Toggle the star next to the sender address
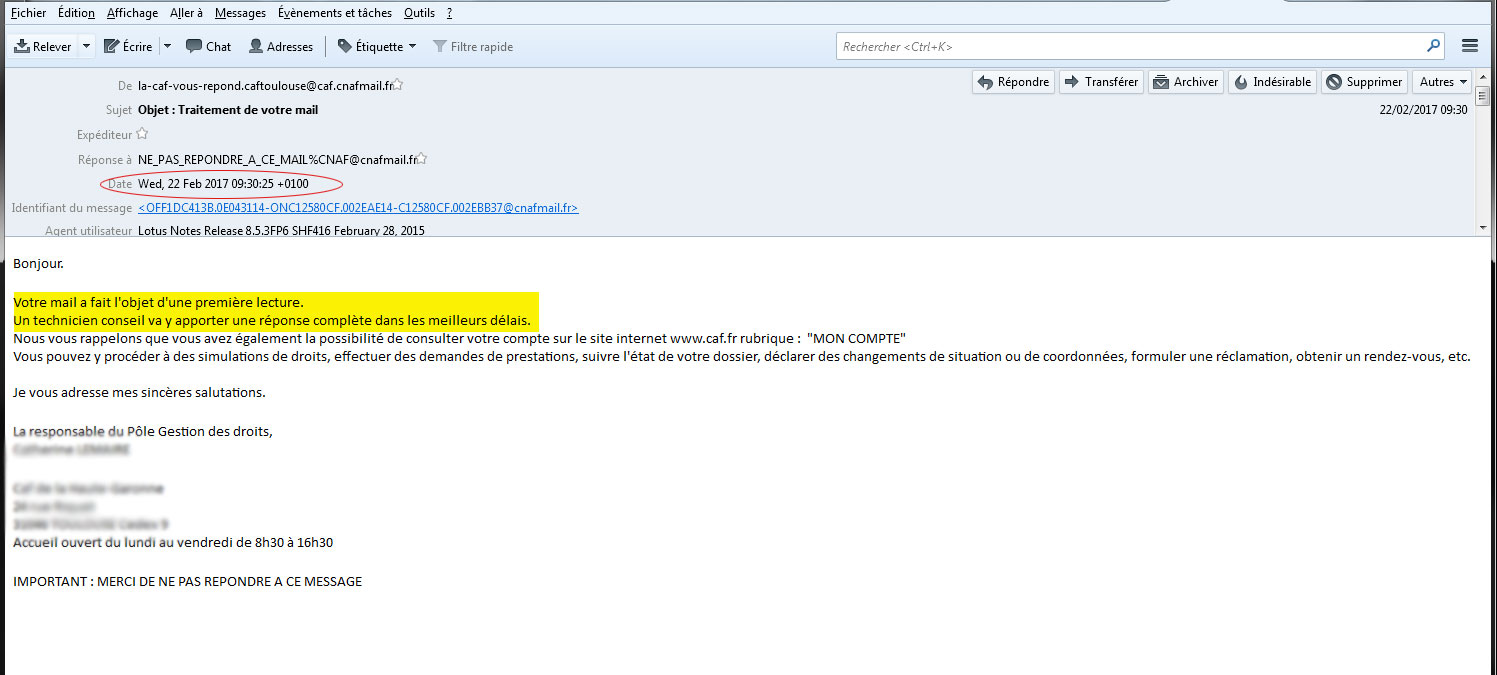The width and height of the screenshot is (1497, 675). [x=398, y=85]
